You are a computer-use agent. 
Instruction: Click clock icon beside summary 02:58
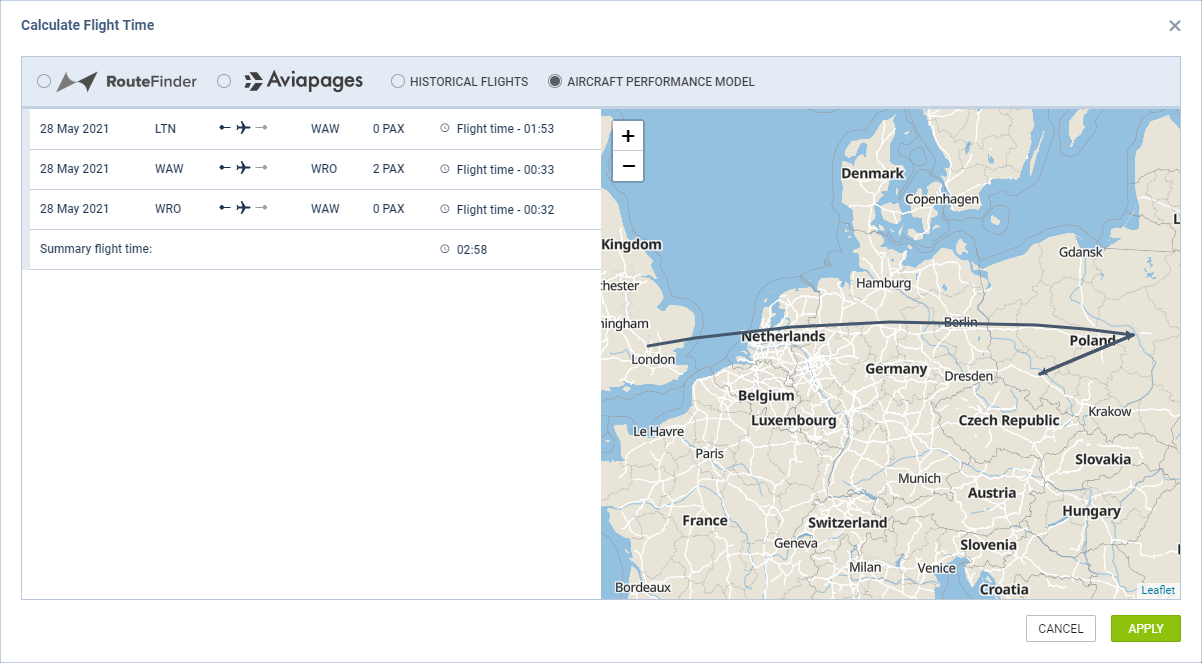(445, 249)
